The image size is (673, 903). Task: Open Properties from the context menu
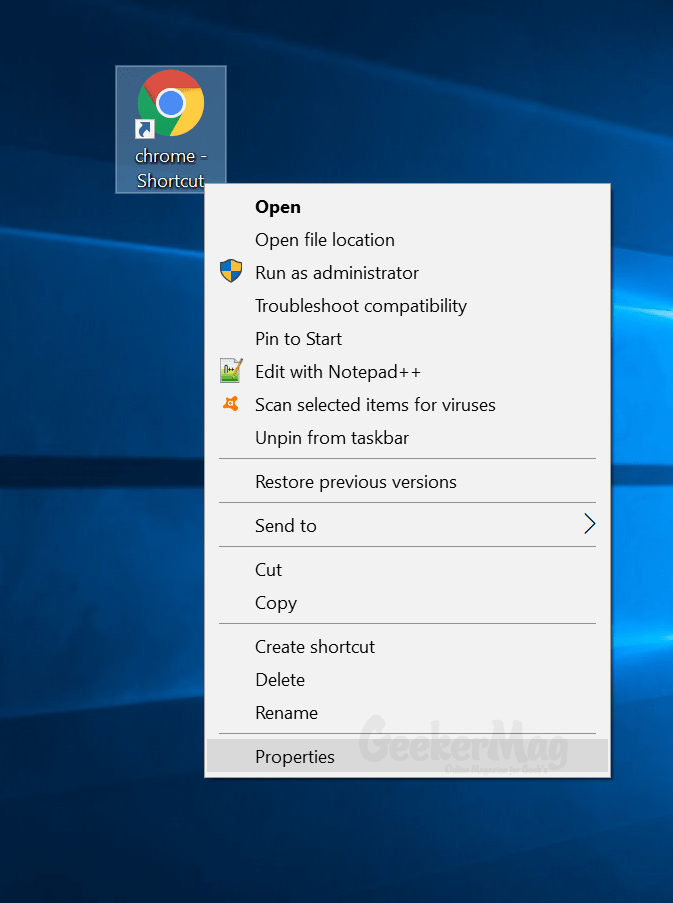(x=408, y=756)
